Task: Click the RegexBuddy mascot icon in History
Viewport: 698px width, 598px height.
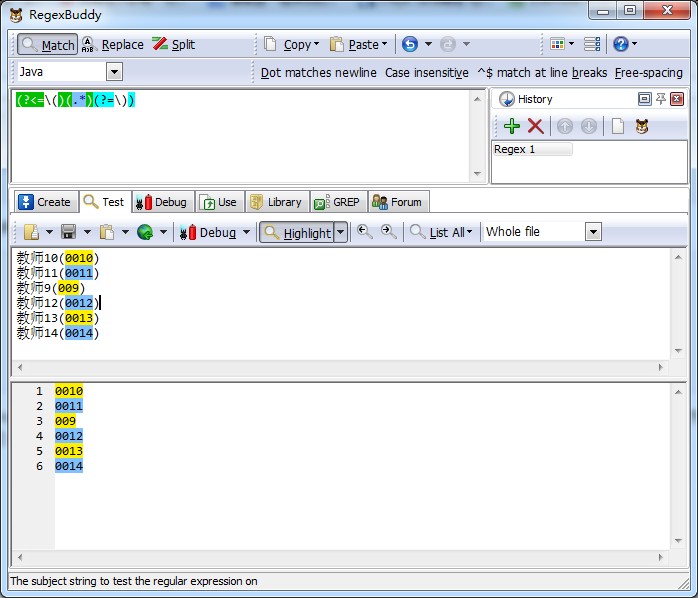Action: click(x=642, y=126)
